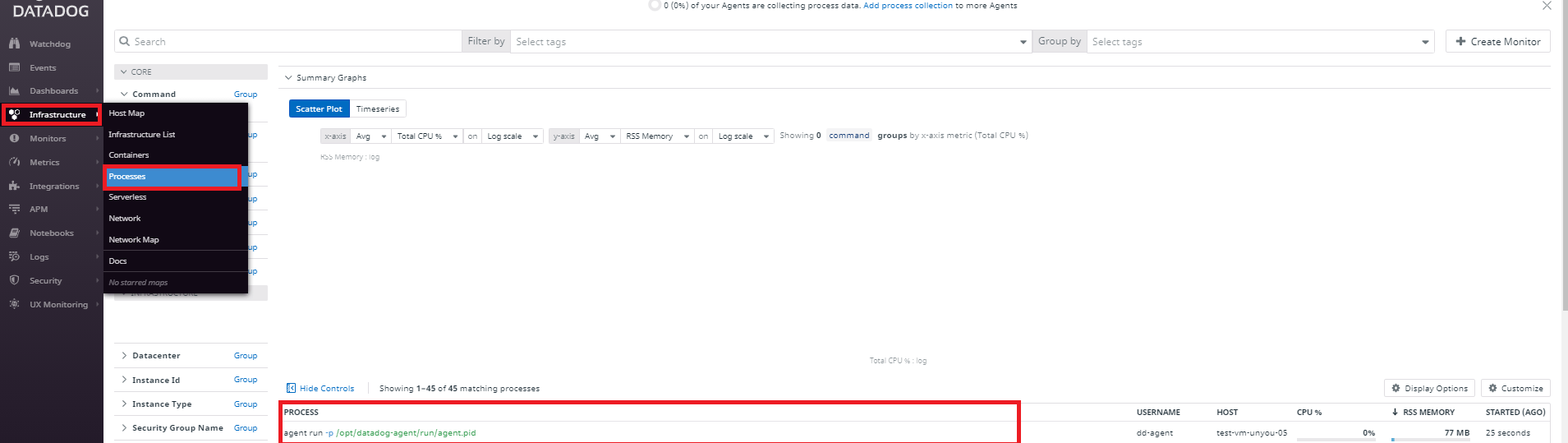Click inside the process Search field

click(x=288, y=41)
